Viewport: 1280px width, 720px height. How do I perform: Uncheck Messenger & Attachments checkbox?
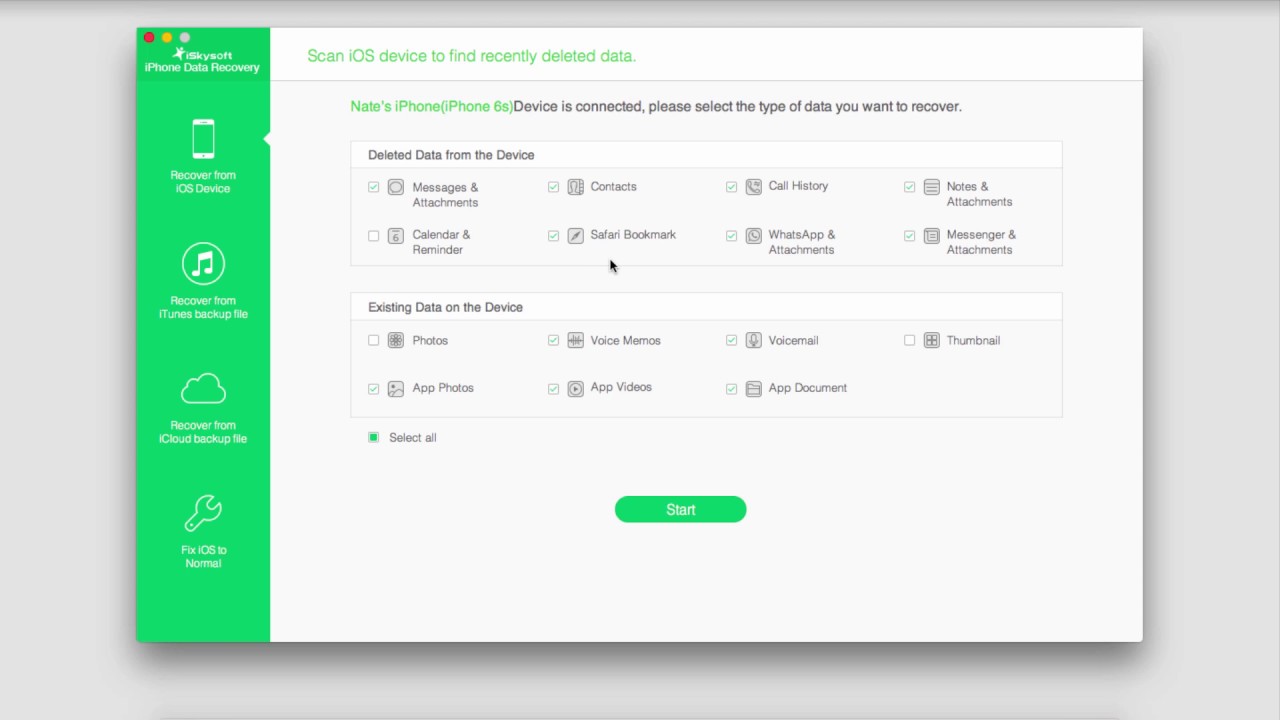pos(909,236)
